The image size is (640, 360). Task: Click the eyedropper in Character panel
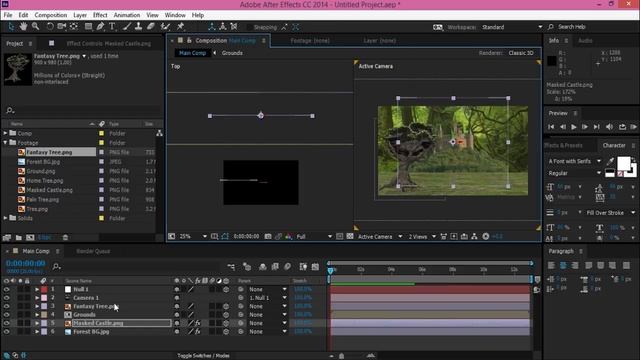point(611,161)
